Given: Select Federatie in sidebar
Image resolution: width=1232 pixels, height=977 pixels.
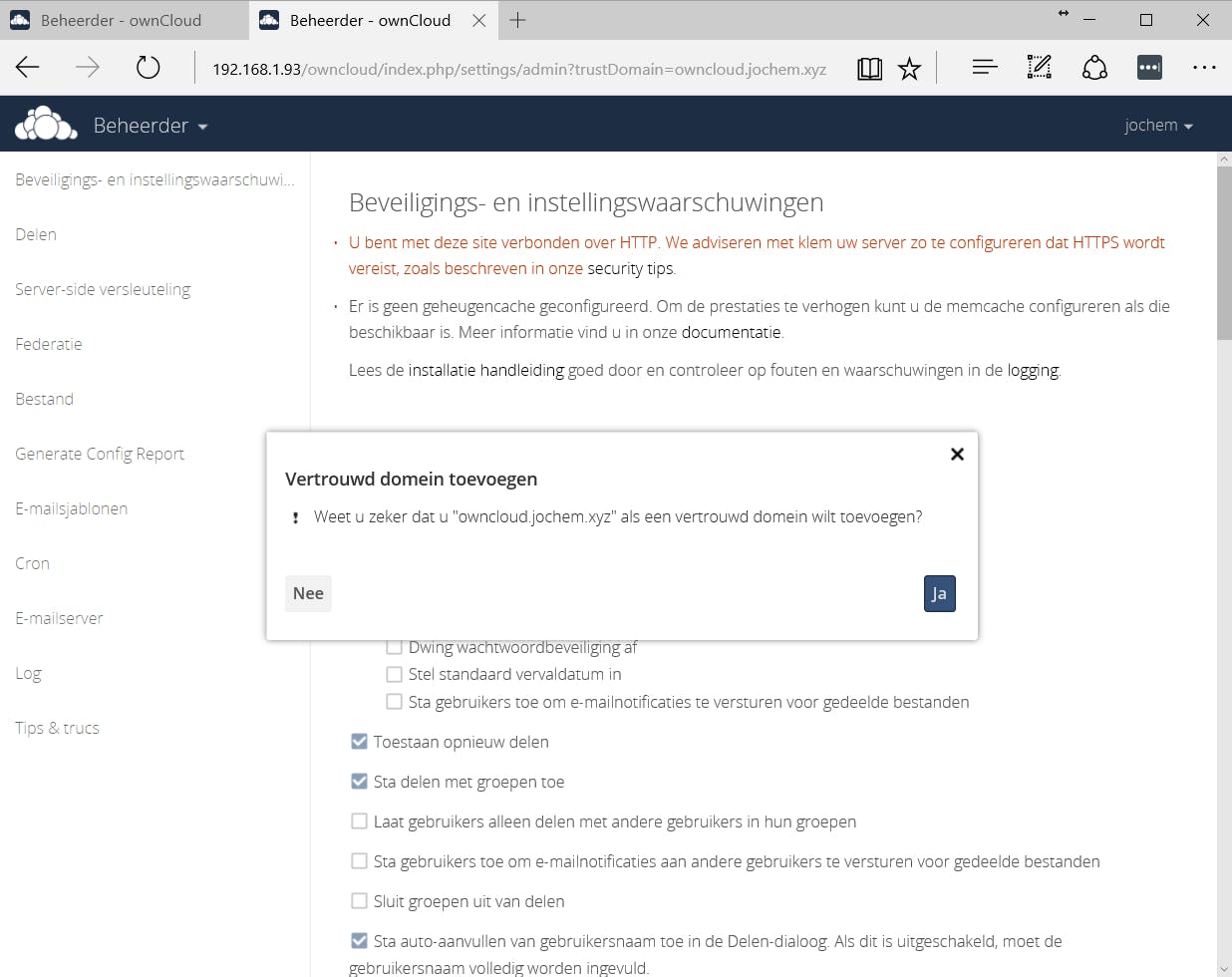Looking at the screenshot, I should [x=49, y=344].
